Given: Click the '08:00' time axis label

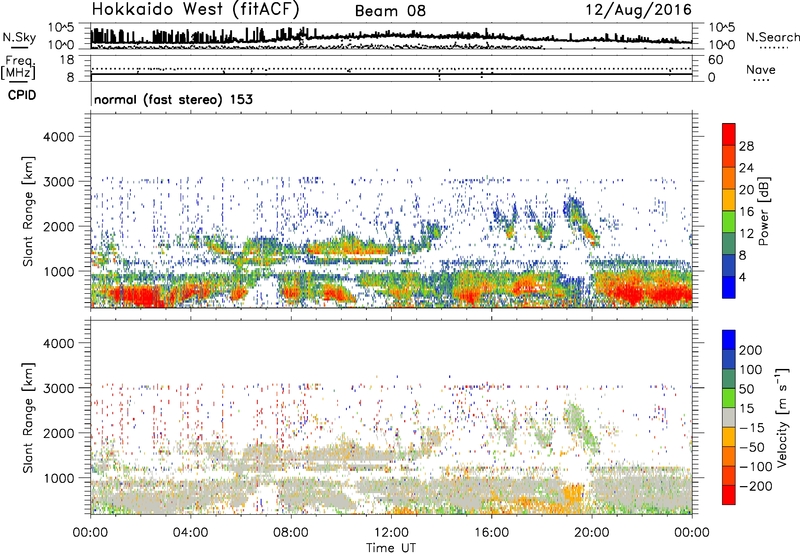Looking at the screenshot, I should tap(291, 533).
